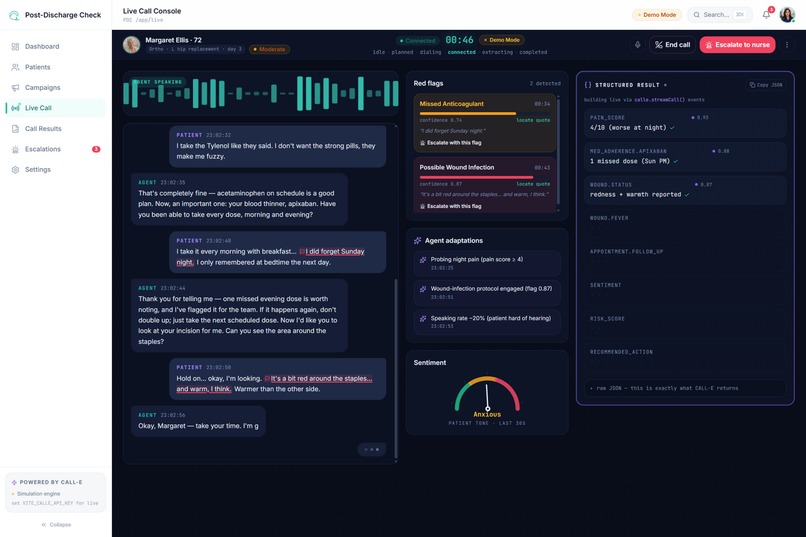Select the WOUND.STATUS result card
This screenshot has width=806, height=537.
point(685,190)
